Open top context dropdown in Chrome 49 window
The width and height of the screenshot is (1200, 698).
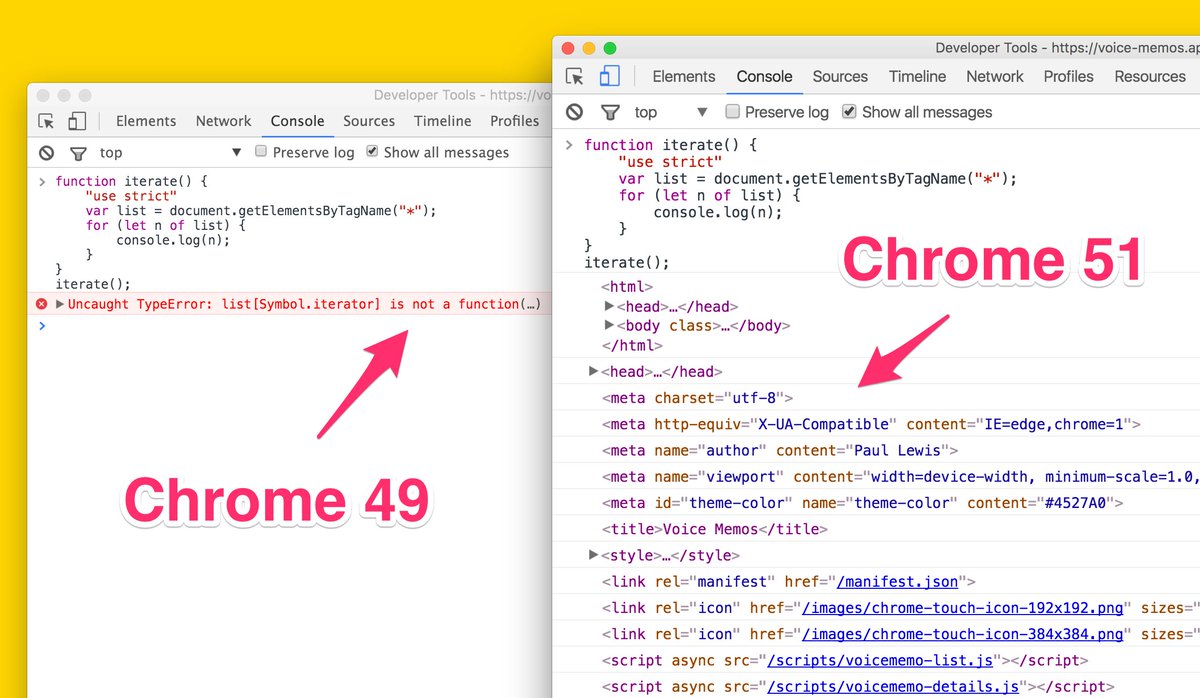click(171, 153)
